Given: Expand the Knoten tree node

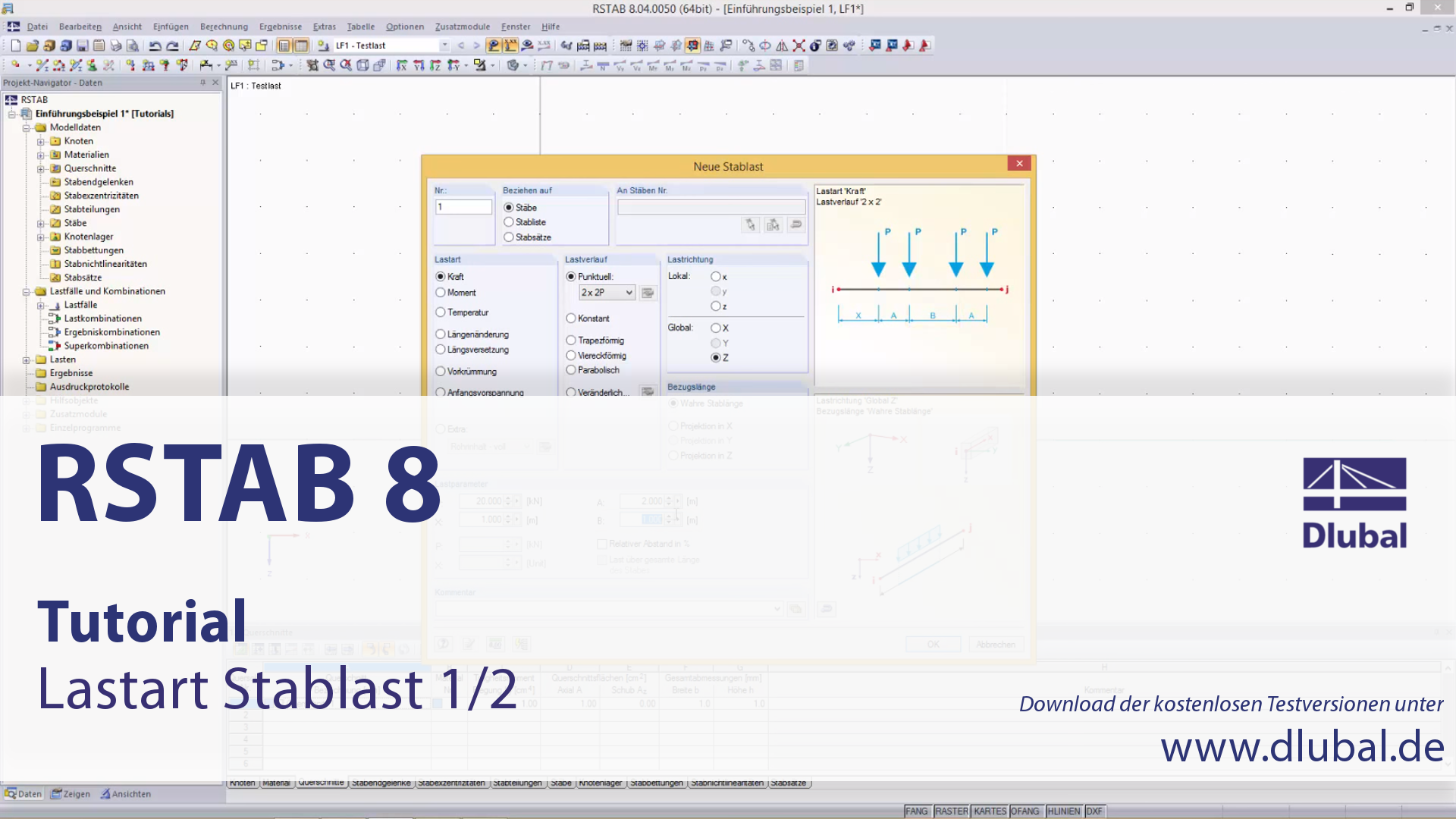Looking at the screenshot, I should pos(41,142).
